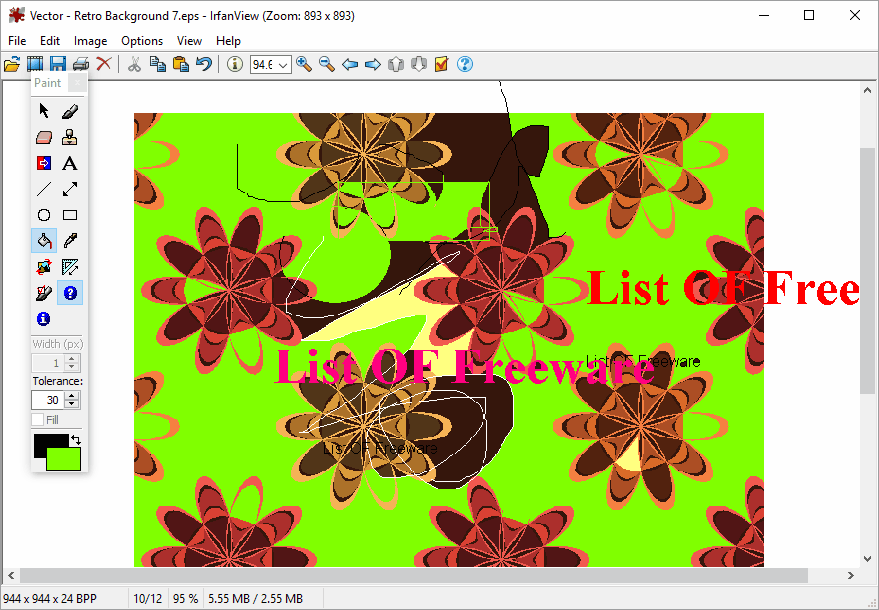879x610 pixels.
Task: Select the slanted brush tool icon below Rotate
Action: [x=44, y=293]
